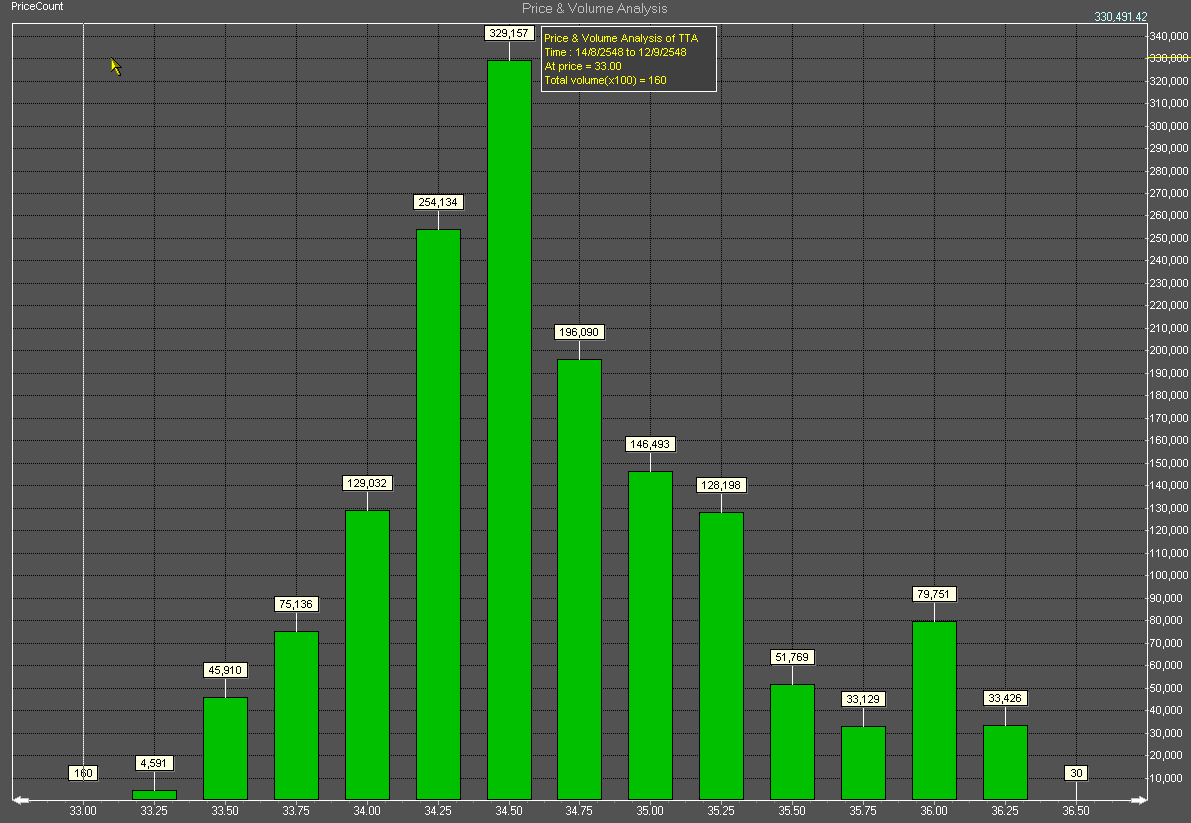
Task: Click the green bar at price 35.75
Action: click(863, 763)
